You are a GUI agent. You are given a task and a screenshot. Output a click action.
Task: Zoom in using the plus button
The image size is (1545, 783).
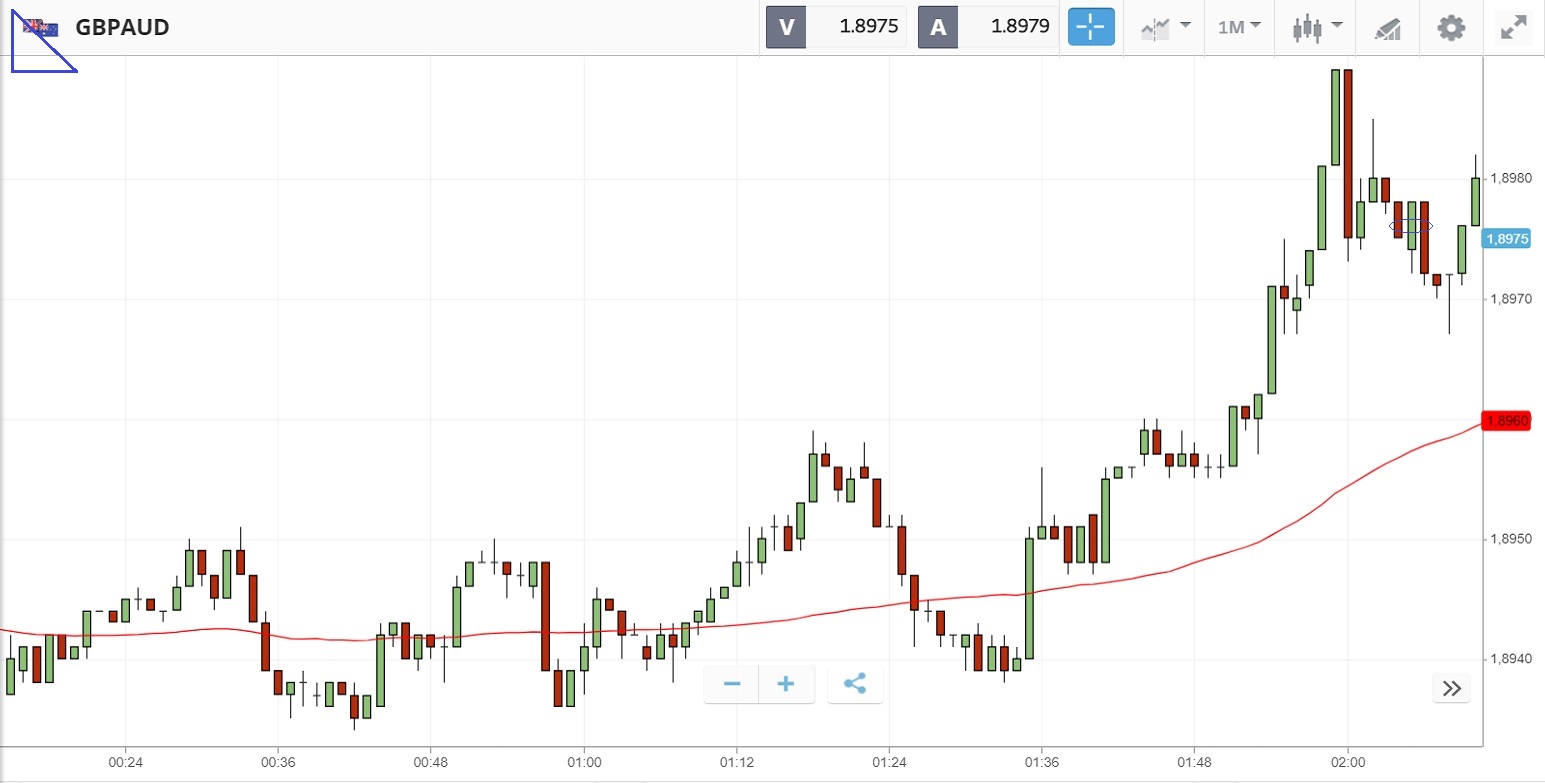click(786, 684)
